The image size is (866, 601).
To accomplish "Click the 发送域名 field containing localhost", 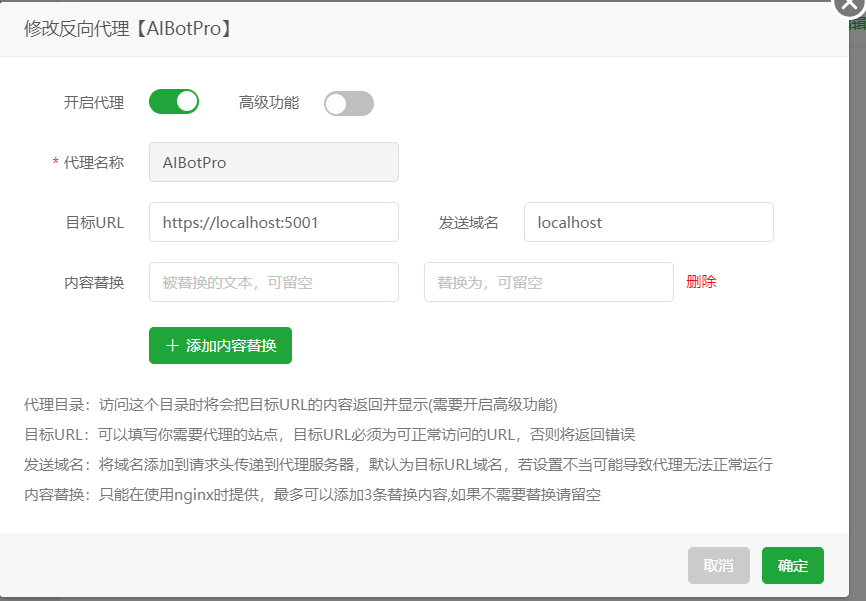I will 648,222.
